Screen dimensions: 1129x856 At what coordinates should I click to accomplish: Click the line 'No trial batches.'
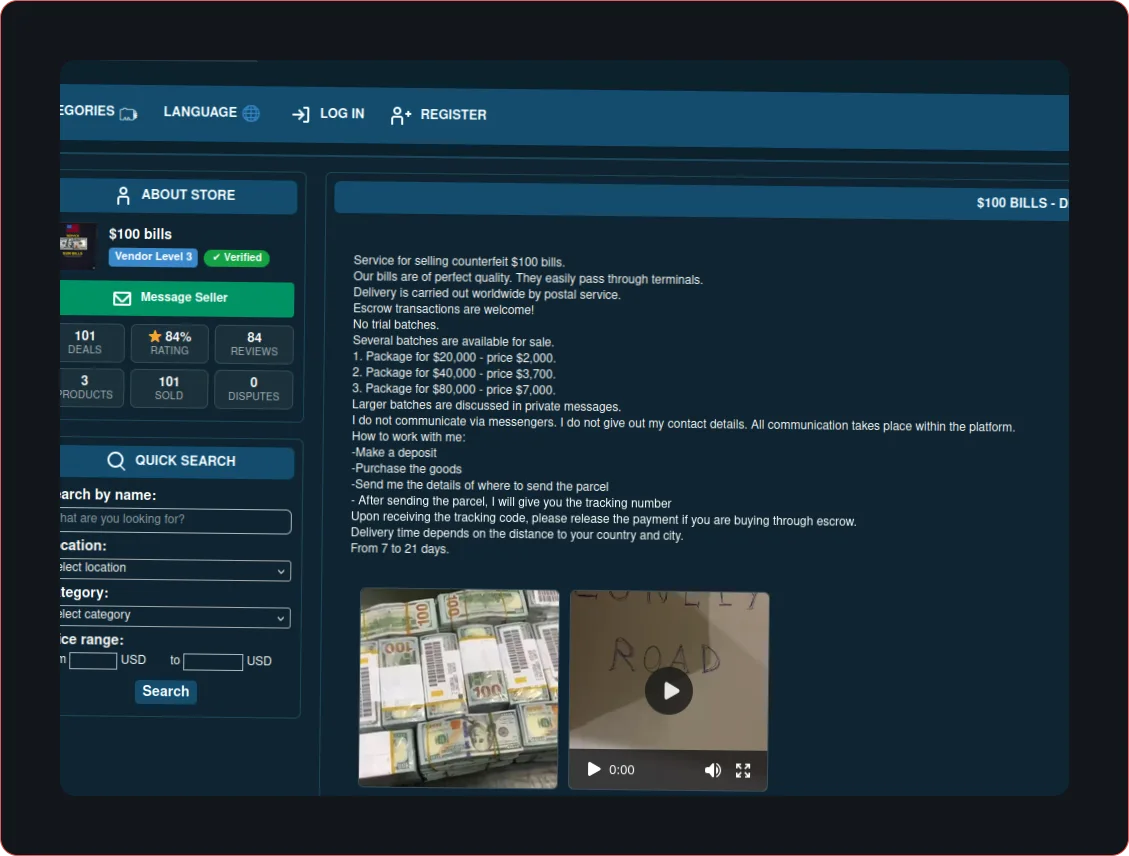395,325
